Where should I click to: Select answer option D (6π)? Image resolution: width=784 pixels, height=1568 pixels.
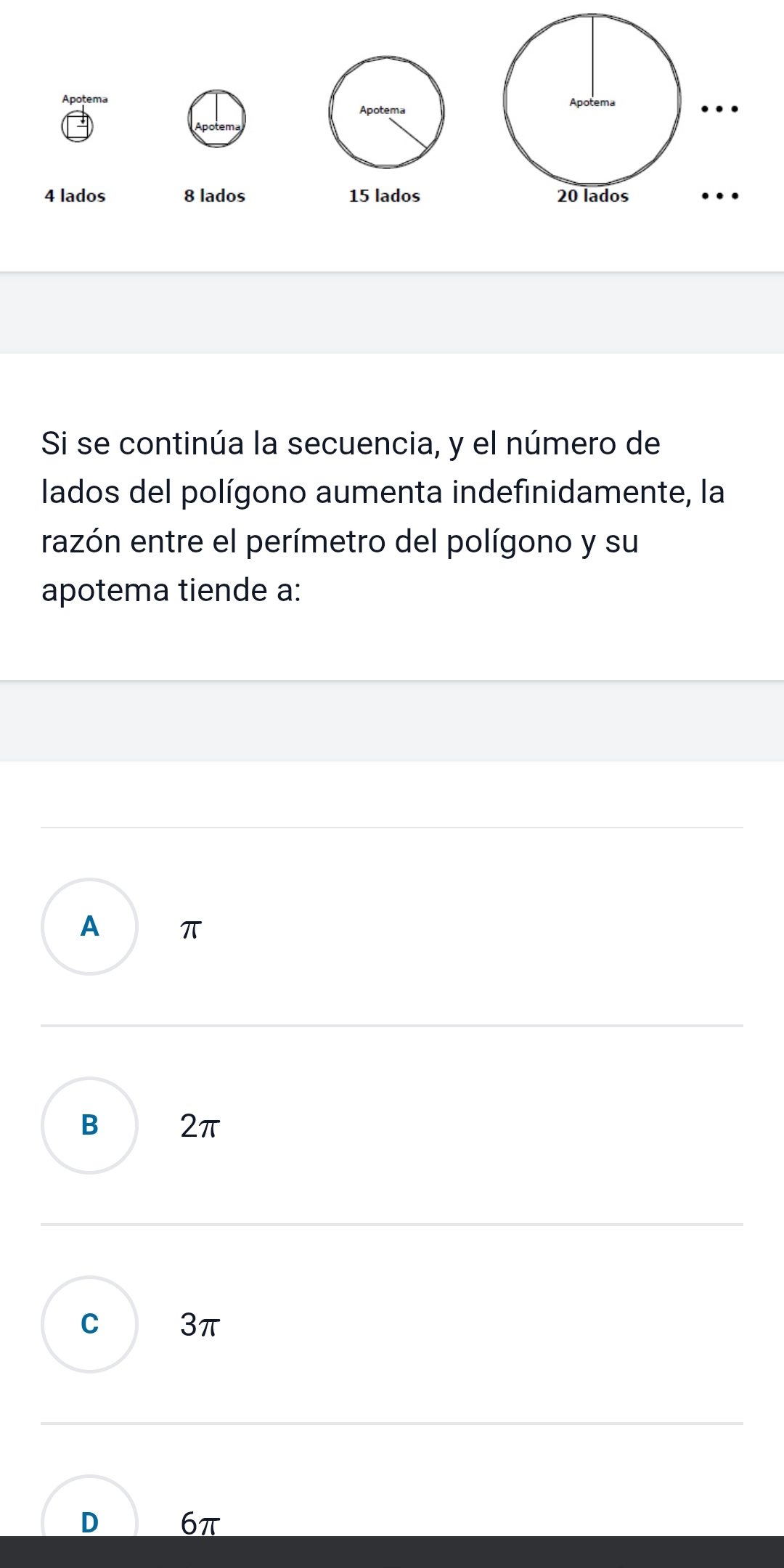[x=89, y=1520]
